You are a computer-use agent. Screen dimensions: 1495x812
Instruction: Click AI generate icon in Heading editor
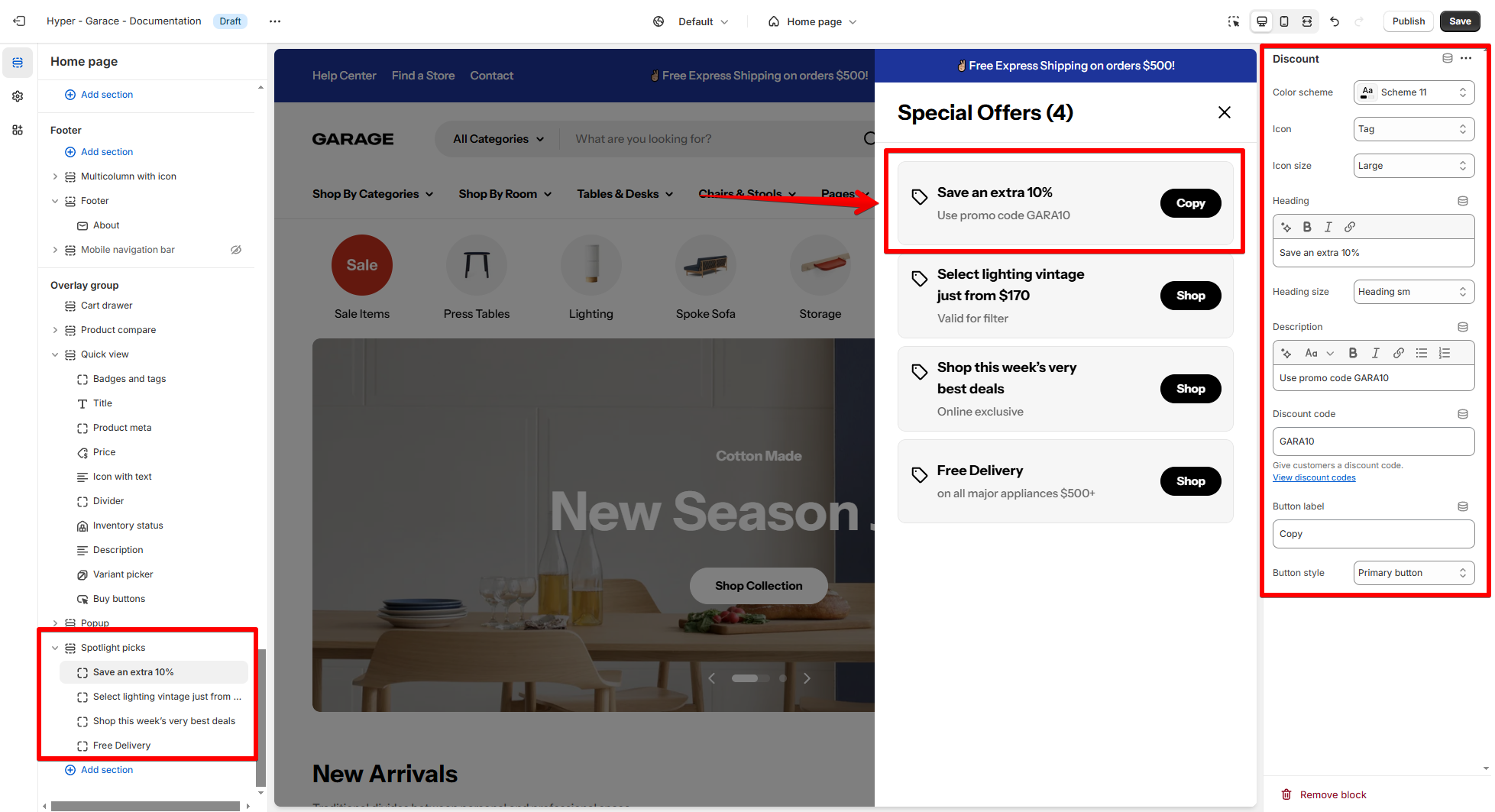1286,227
